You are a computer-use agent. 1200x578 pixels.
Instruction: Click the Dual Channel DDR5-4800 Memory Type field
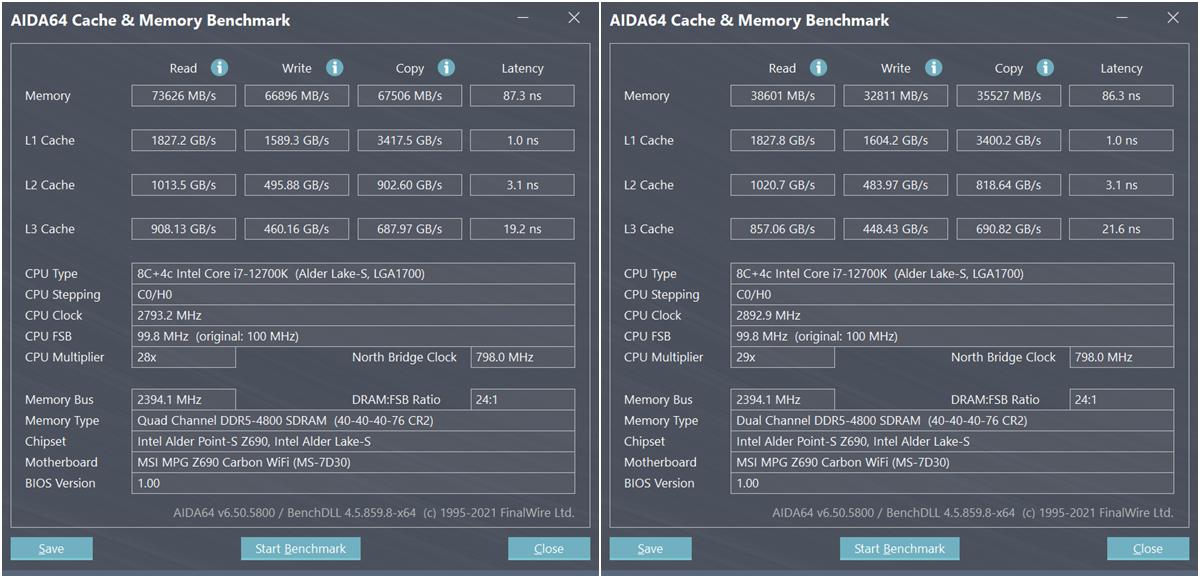pos(951,420)
